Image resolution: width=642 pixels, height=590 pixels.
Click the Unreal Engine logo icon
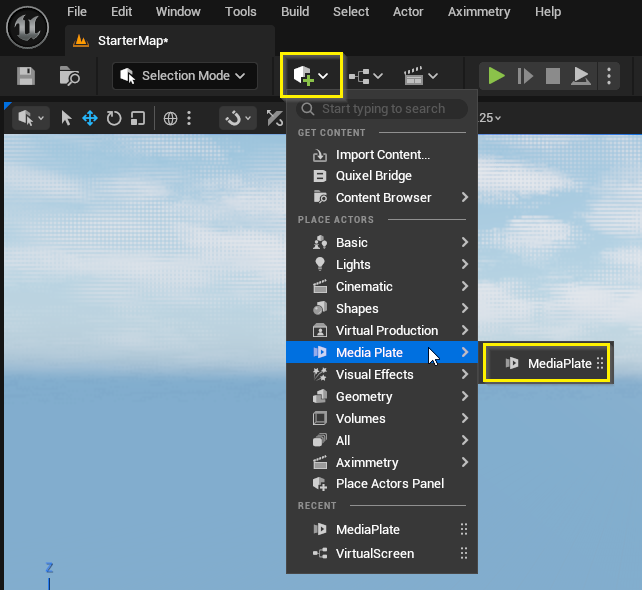point(29,26)
